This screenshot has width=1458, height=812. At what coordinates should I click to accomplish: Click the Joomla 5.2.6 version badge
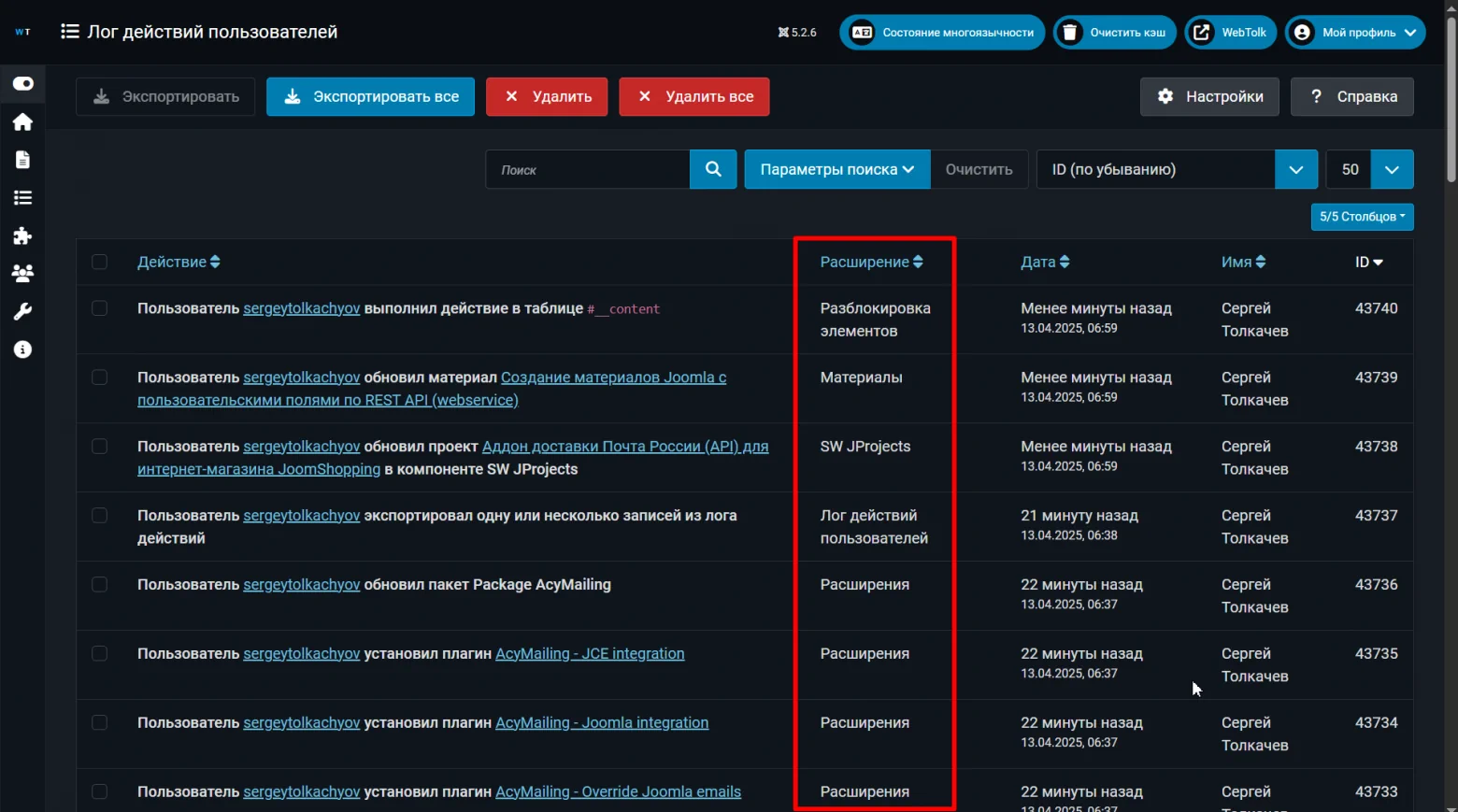click(797, 33)
